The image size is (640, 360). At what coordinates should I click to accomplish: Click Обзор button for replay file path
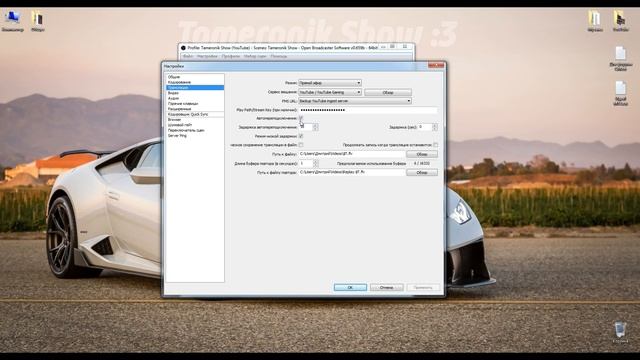click(422, 173)
